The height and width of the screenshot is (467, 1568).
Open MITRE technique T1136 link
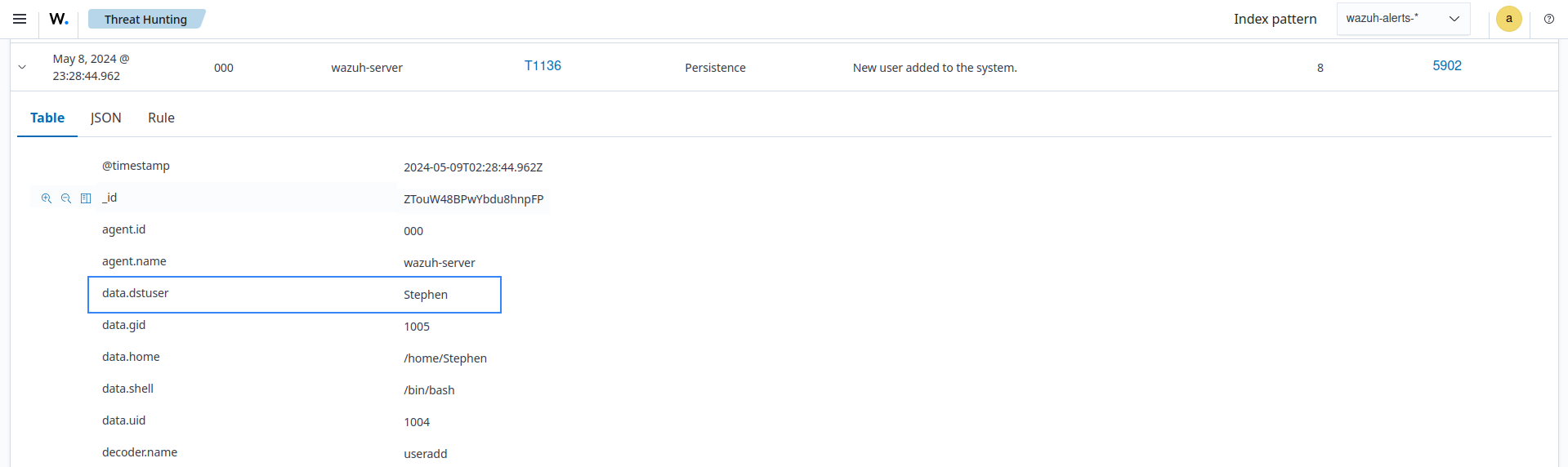[543, 66]
